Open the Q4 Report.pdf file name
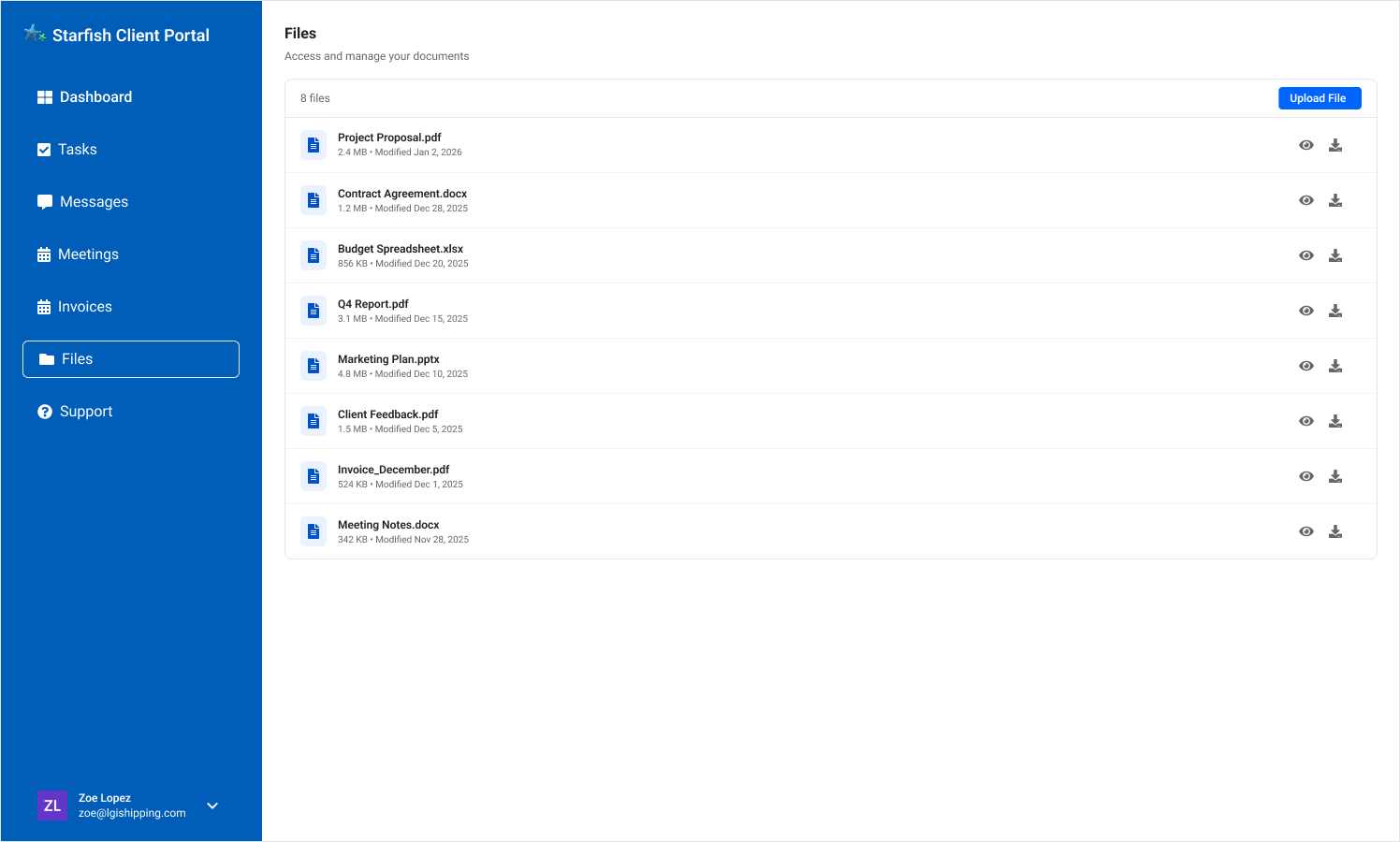The height and width of the screenshot is (842, 1400). [x=373, y=304]
